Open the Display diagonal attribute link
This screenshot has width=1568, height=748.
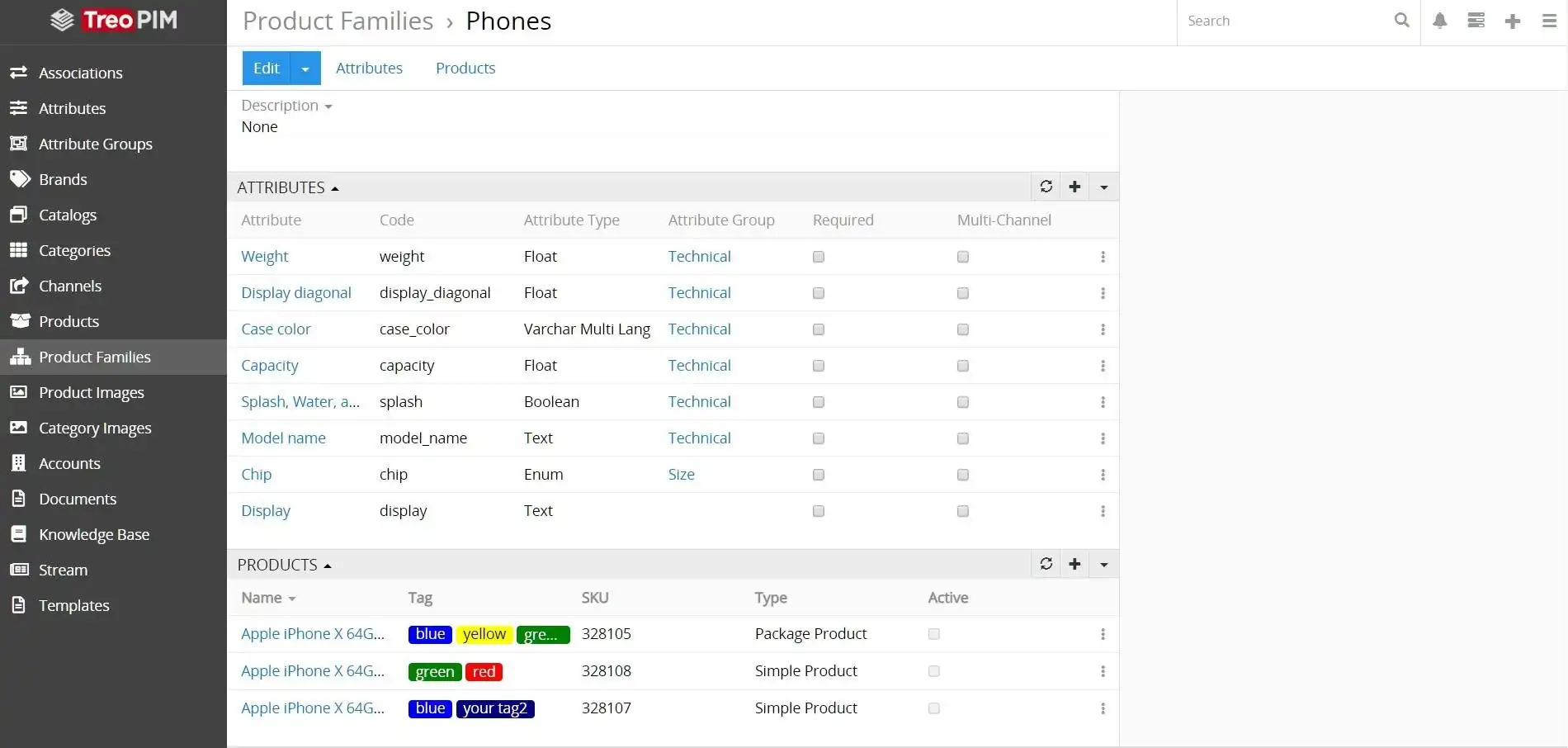pos(295,293)
